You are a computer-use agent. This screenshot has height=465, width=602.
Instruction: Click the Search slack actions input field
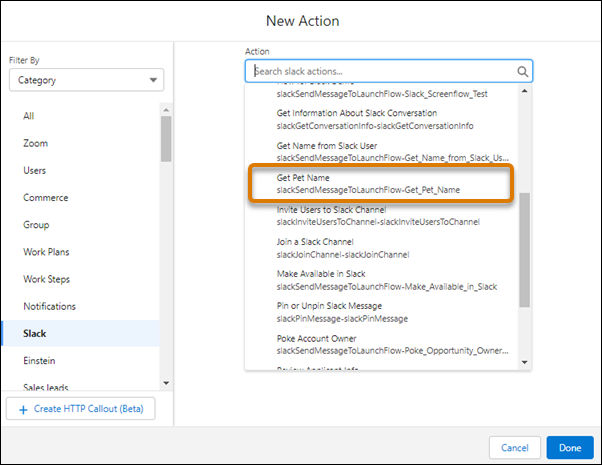tap(389, 71)
